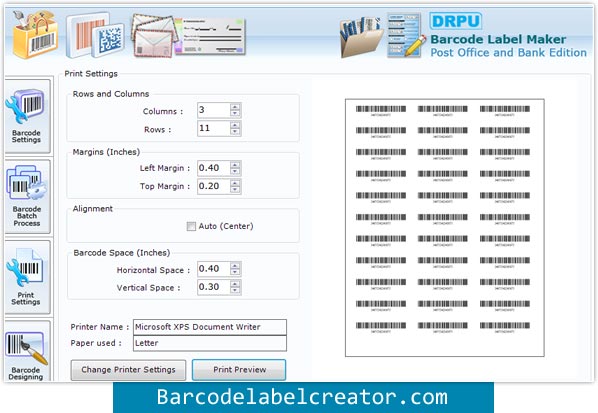Image resolution: width=598 pixels, height=413 pixels.
Task: Click the Printer Name text field
Action: tap(210, 327)
